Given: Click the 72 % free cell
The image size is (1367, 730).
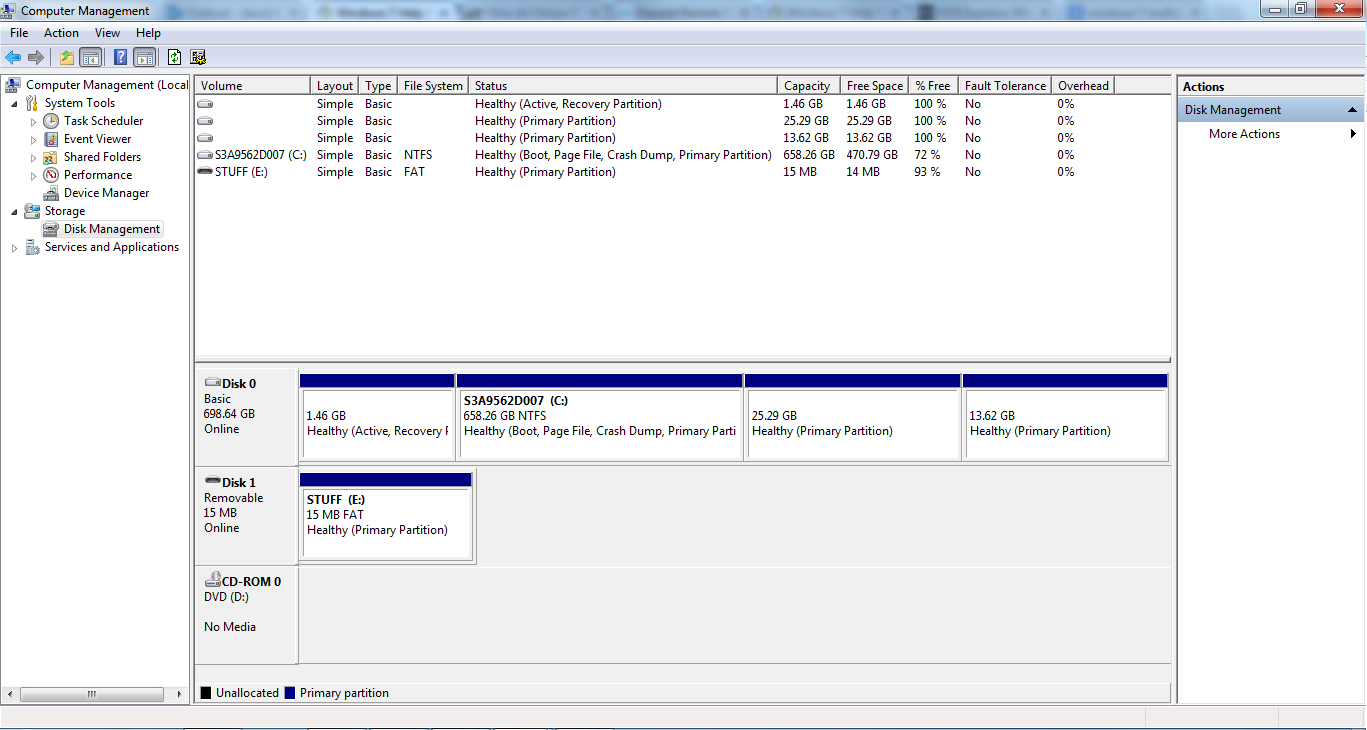Looking at the screenshot, I should pos(927,155).
